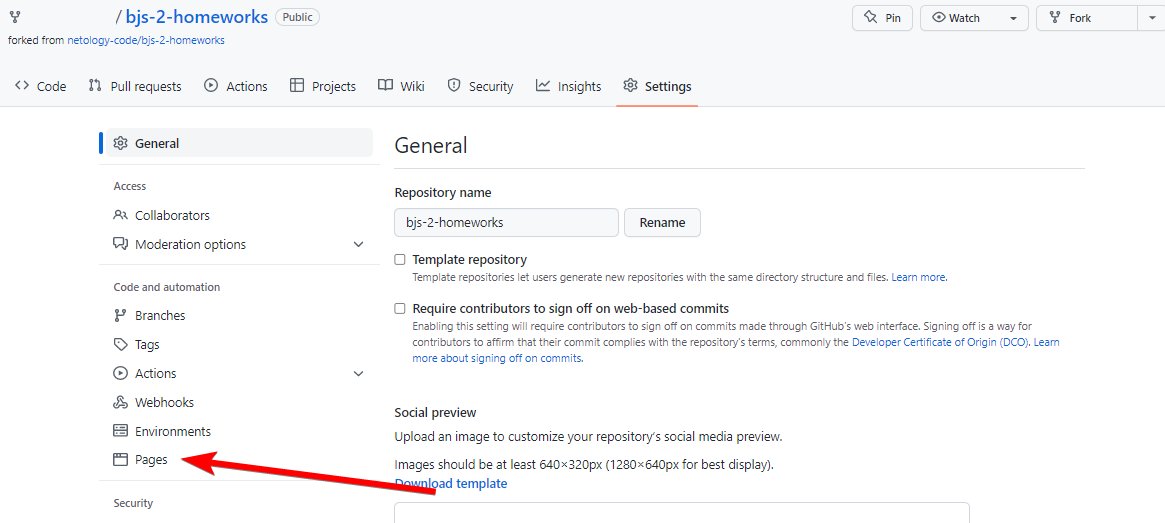Image resolution: width=1165 pixels, height=523 pixels.
Task: Click the Tags icon in sidebar
Action: [x=121, y=344]
